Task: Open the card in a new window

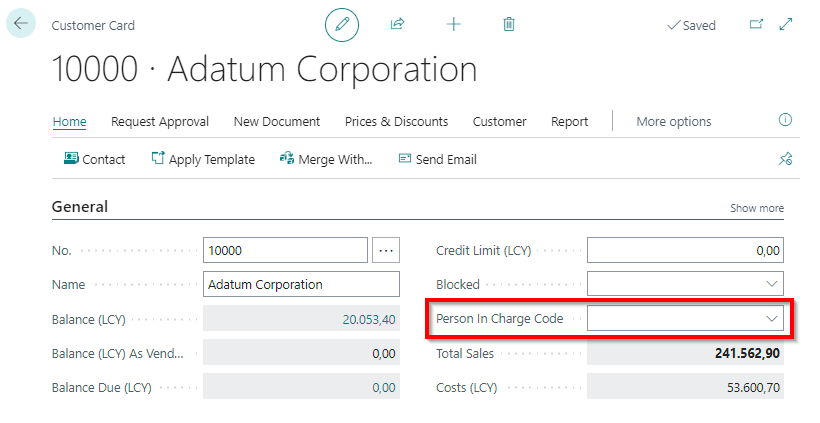Action: [x=756, y=24]
